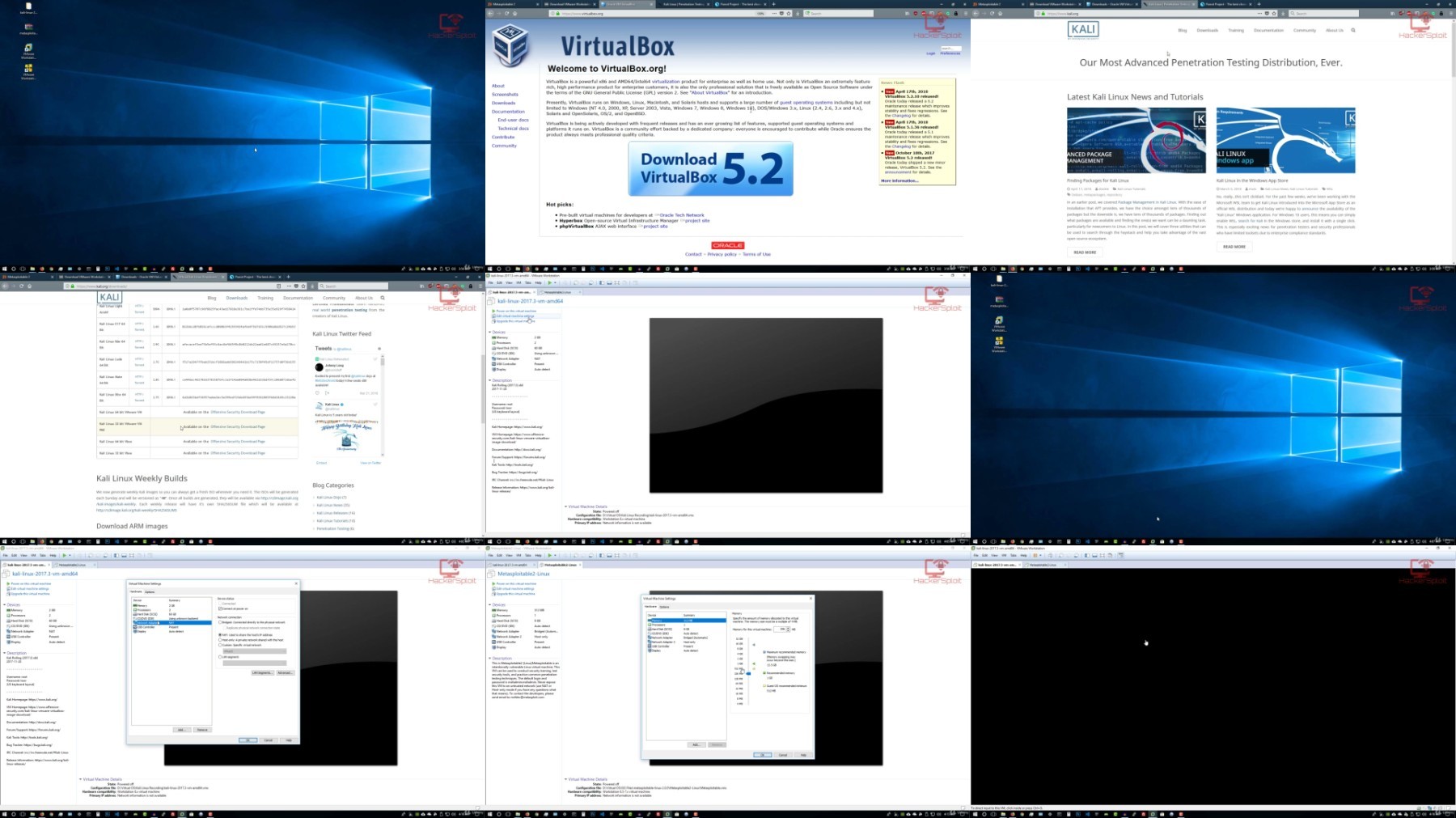Image resolution: width=1456 pixels, height=818 pixels.
Task: Open the Firefox hamburger menu on VirtualBox page
Action: [966, 13]
